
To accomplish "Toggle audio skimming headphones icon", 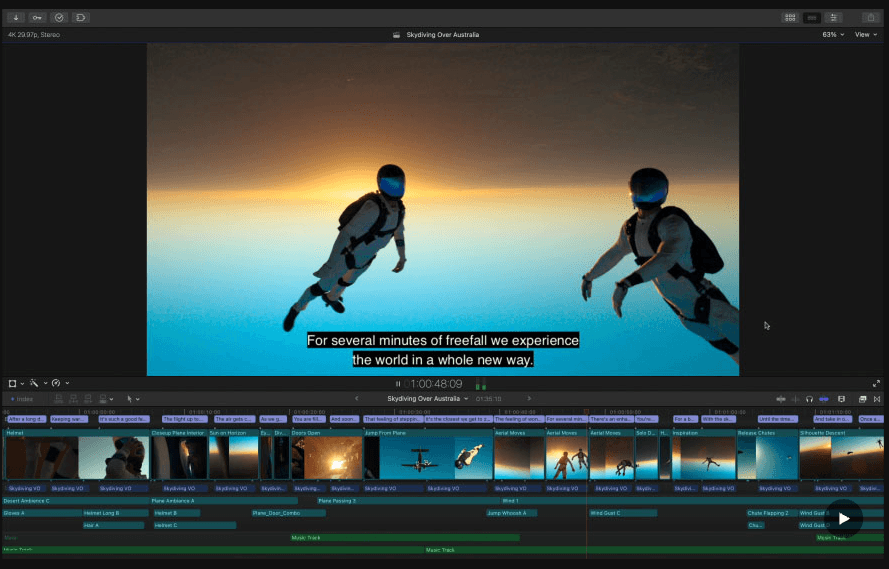I will point(809,399).
